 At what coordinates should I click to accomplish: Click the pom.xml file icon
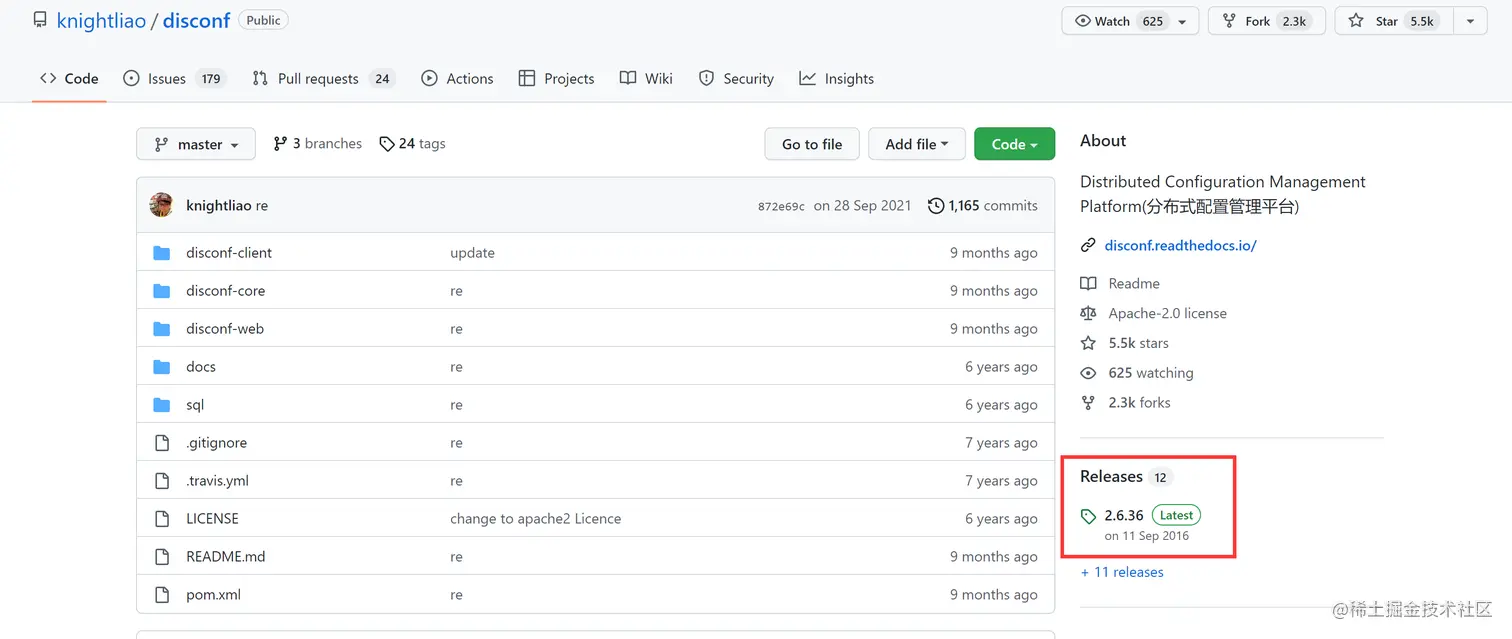[x=162, y=595]
